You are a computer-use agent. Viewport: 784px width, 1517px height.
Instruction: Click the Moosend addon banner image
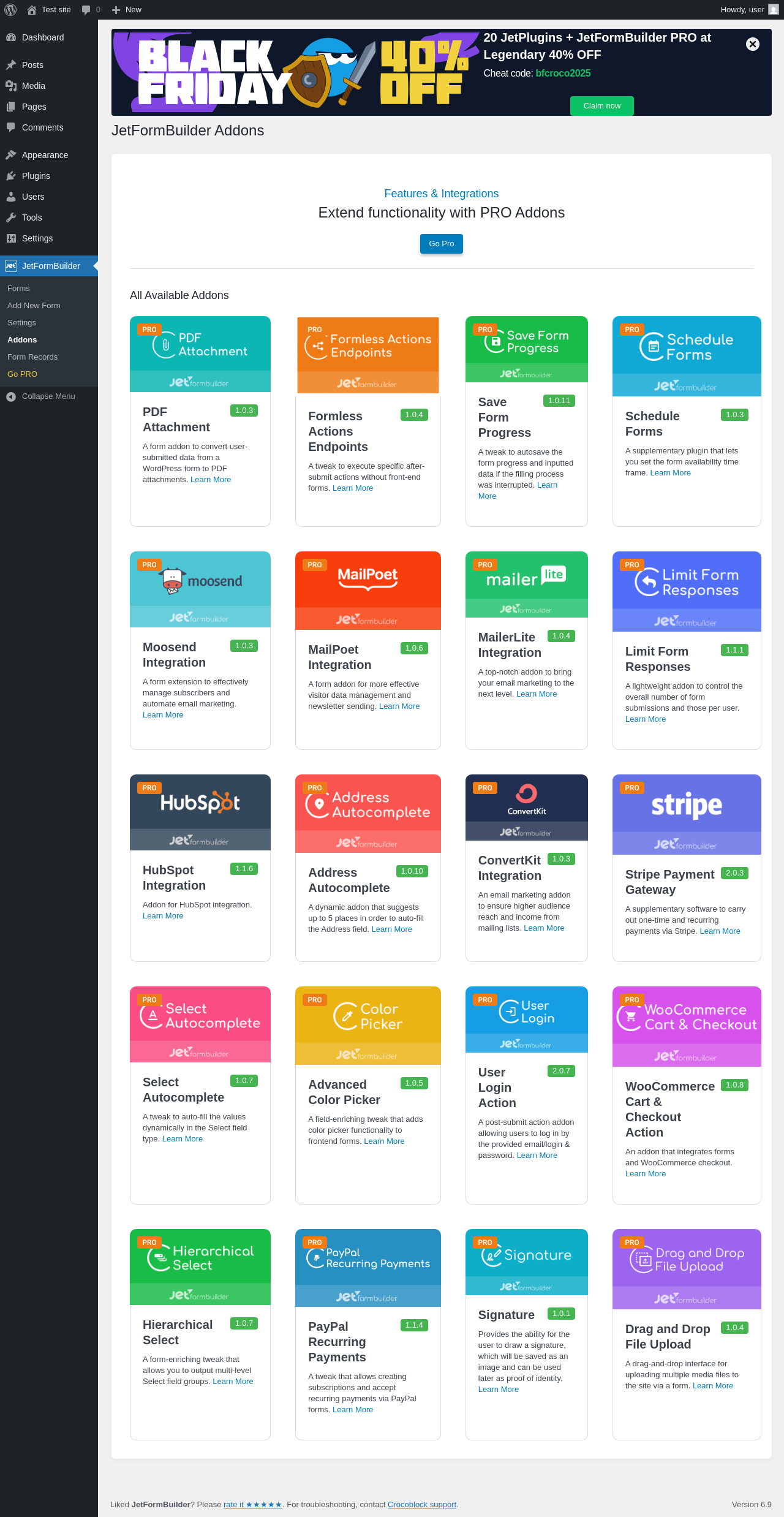click(x=200, y=589)
